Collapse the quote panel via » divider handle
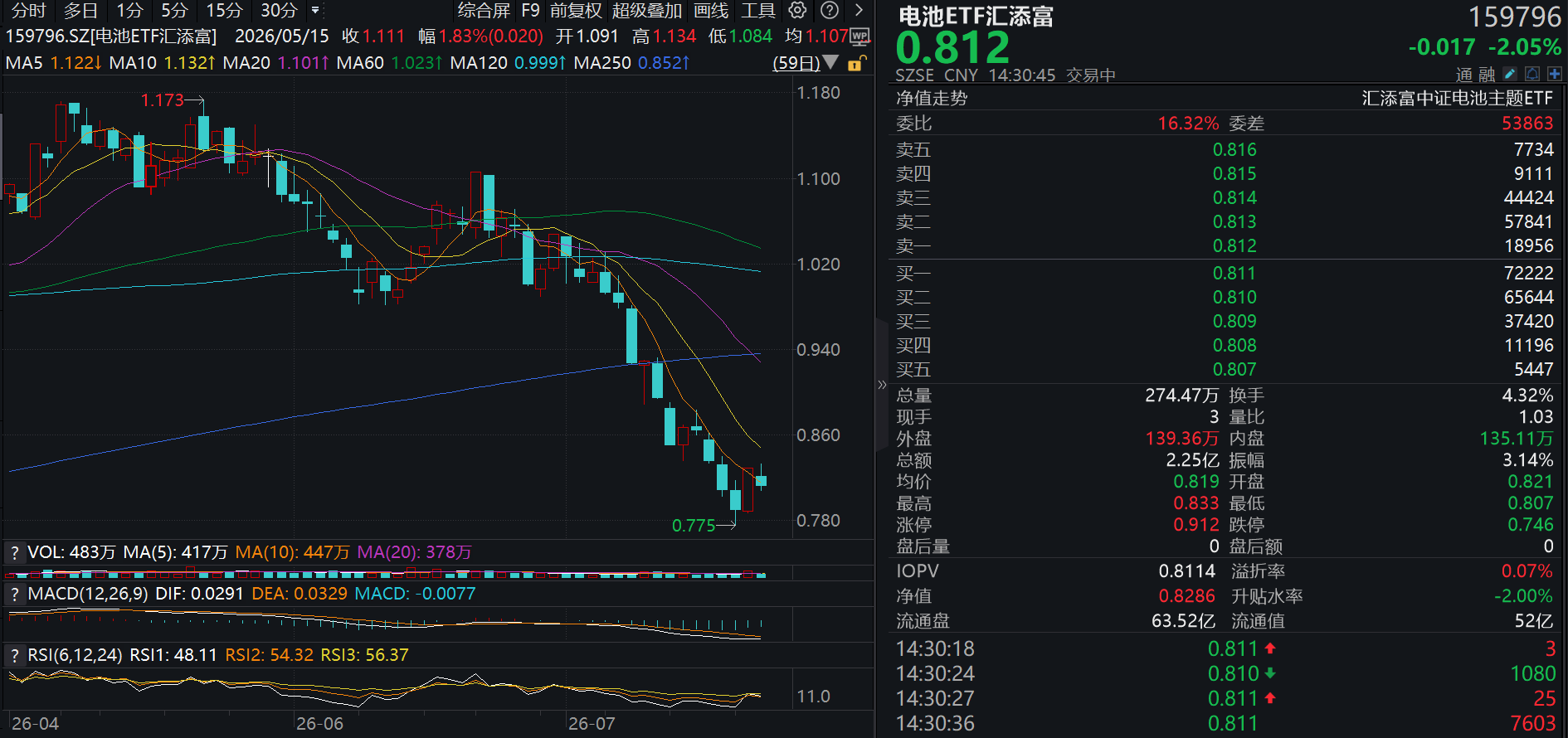This screenshot has width=1568, height=738. coord(882,384)
